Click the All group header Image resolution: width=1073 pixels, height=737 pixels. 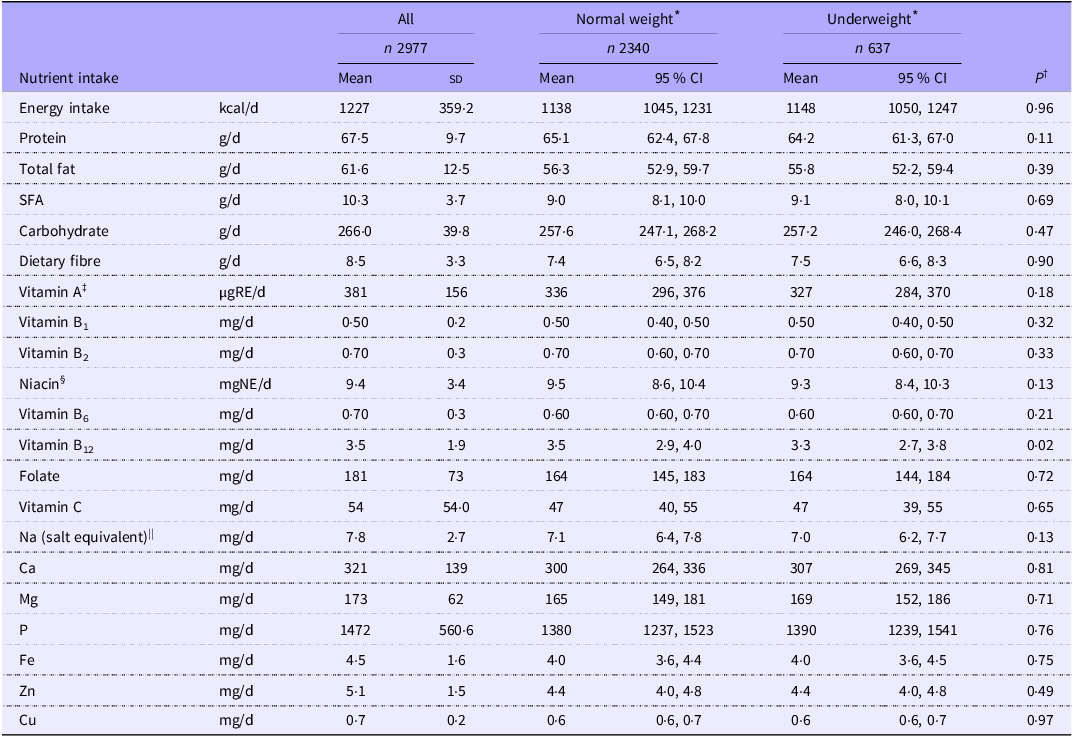click(x=406, y=19)
